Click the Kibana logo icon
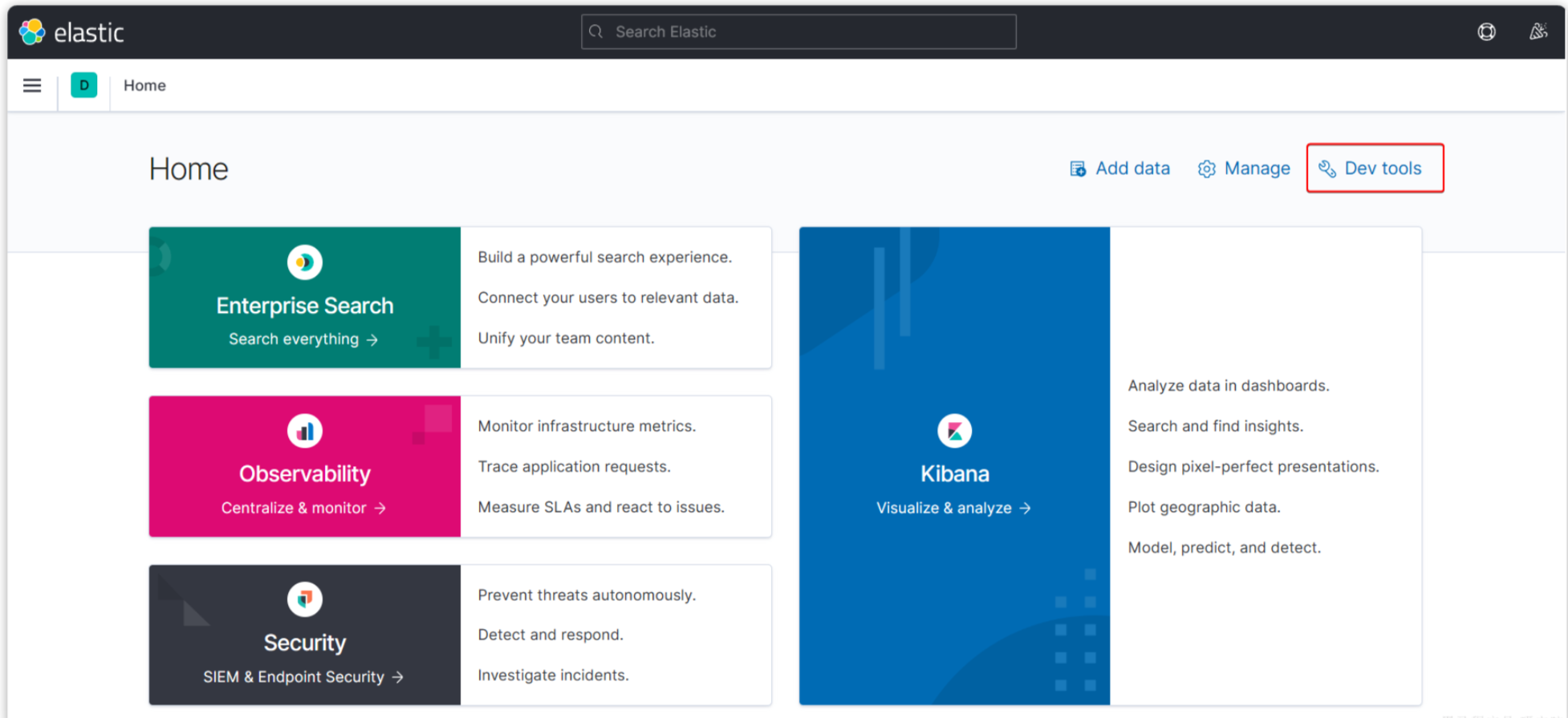1568x718 pixels. tap(955, 431)
